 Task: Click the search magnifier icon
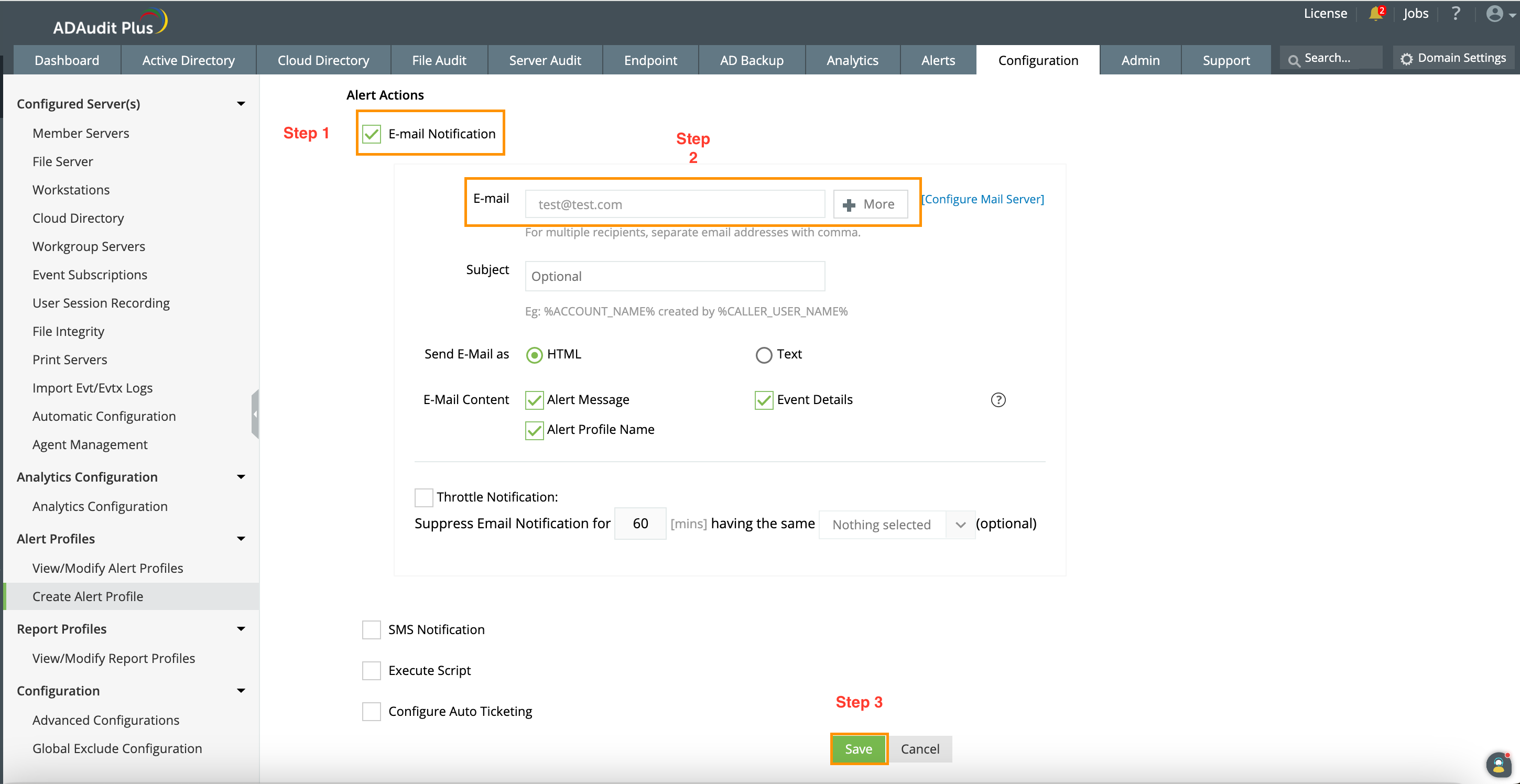coord(1294,60)
